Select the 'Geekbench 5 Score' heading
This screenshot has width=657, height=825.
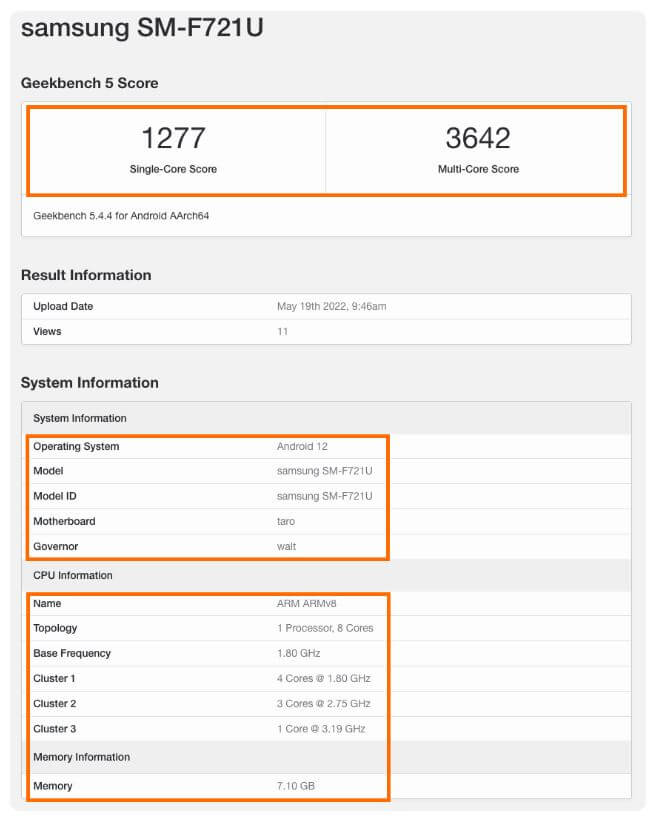[x=89, y=83]
